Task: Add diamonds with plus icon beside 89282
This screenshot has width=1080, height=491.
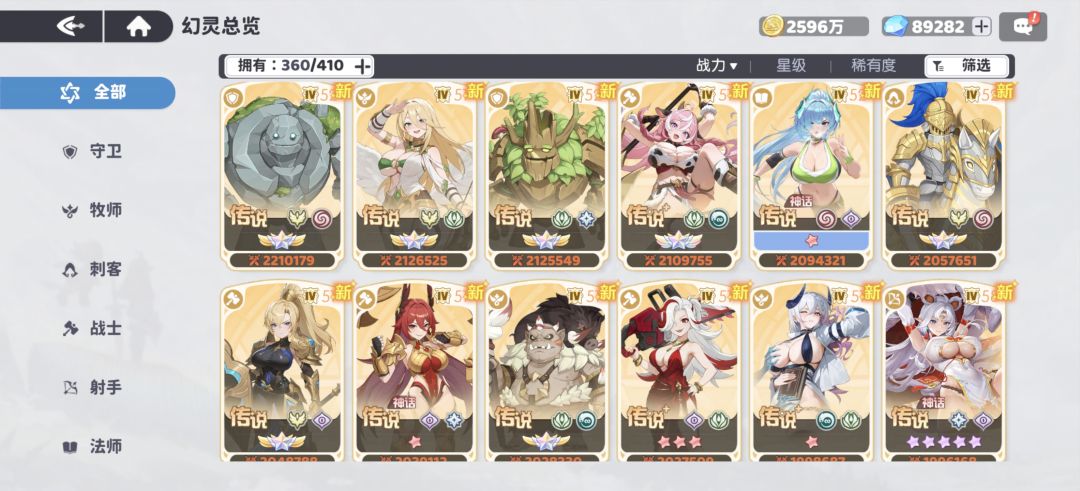Action: tap(981, 26)
